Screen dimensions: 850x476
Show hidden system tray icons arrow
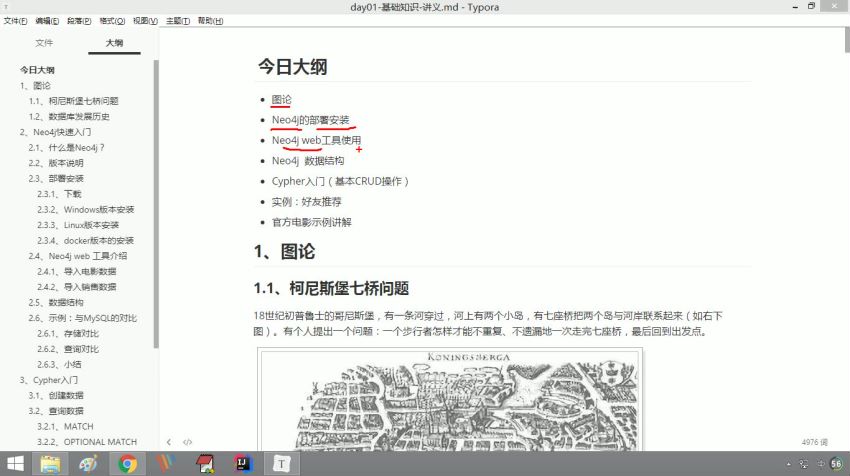coord(788,465)
